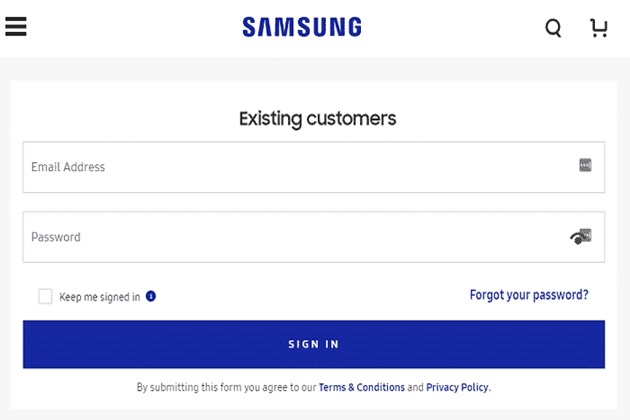Click the Existing customers heading
This screenshot has width=630, height=420.
[x=317, y=118]
